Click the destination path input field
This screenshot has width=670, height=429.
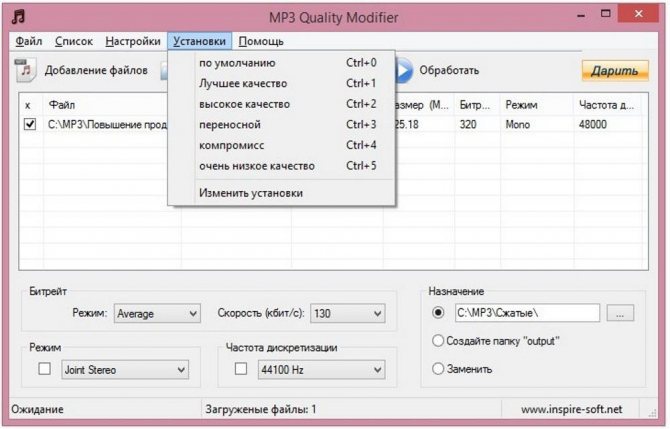[x=527, y=313]
